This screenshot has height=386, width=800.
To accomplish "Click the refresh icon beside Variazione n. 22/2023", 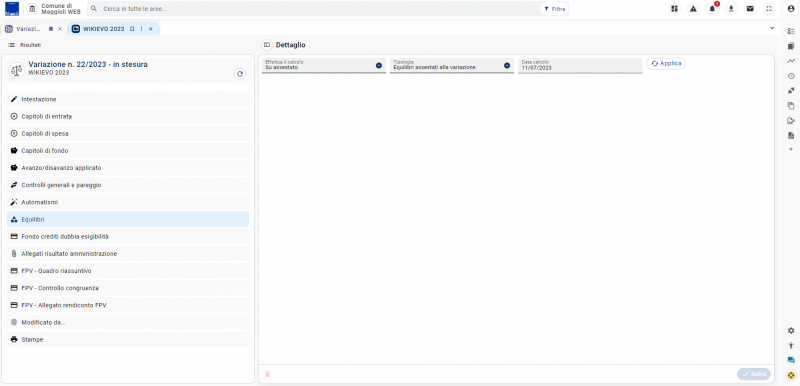I will (240, 74).
